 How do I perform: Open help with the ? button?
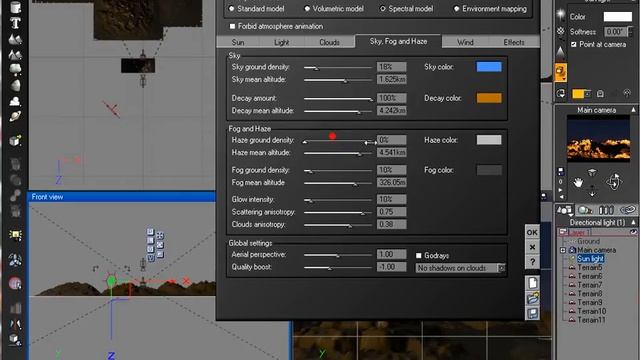[x=532, y=262]
